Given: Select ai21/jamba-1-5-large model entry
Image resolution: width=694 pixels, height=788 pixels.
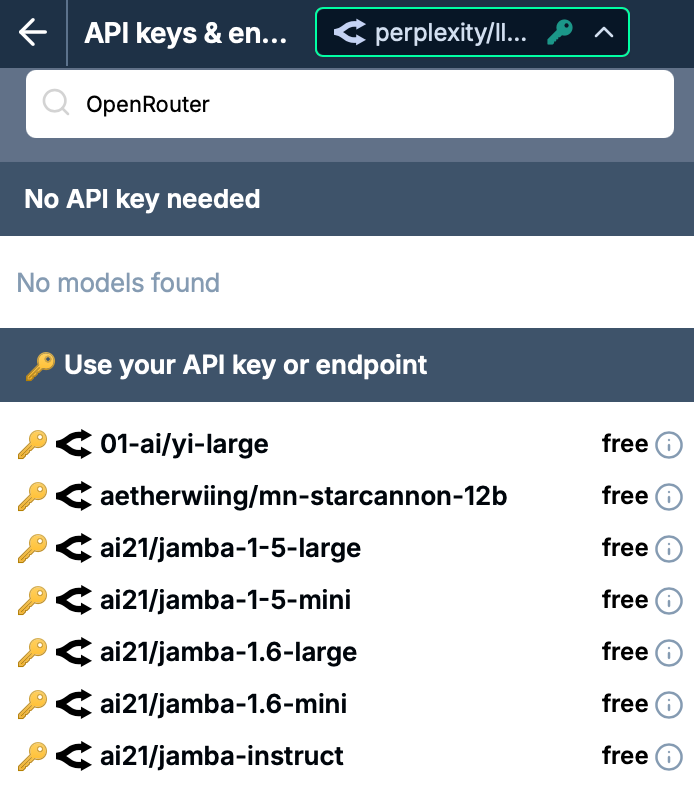Looking at the screenshot, I should 231,548.
